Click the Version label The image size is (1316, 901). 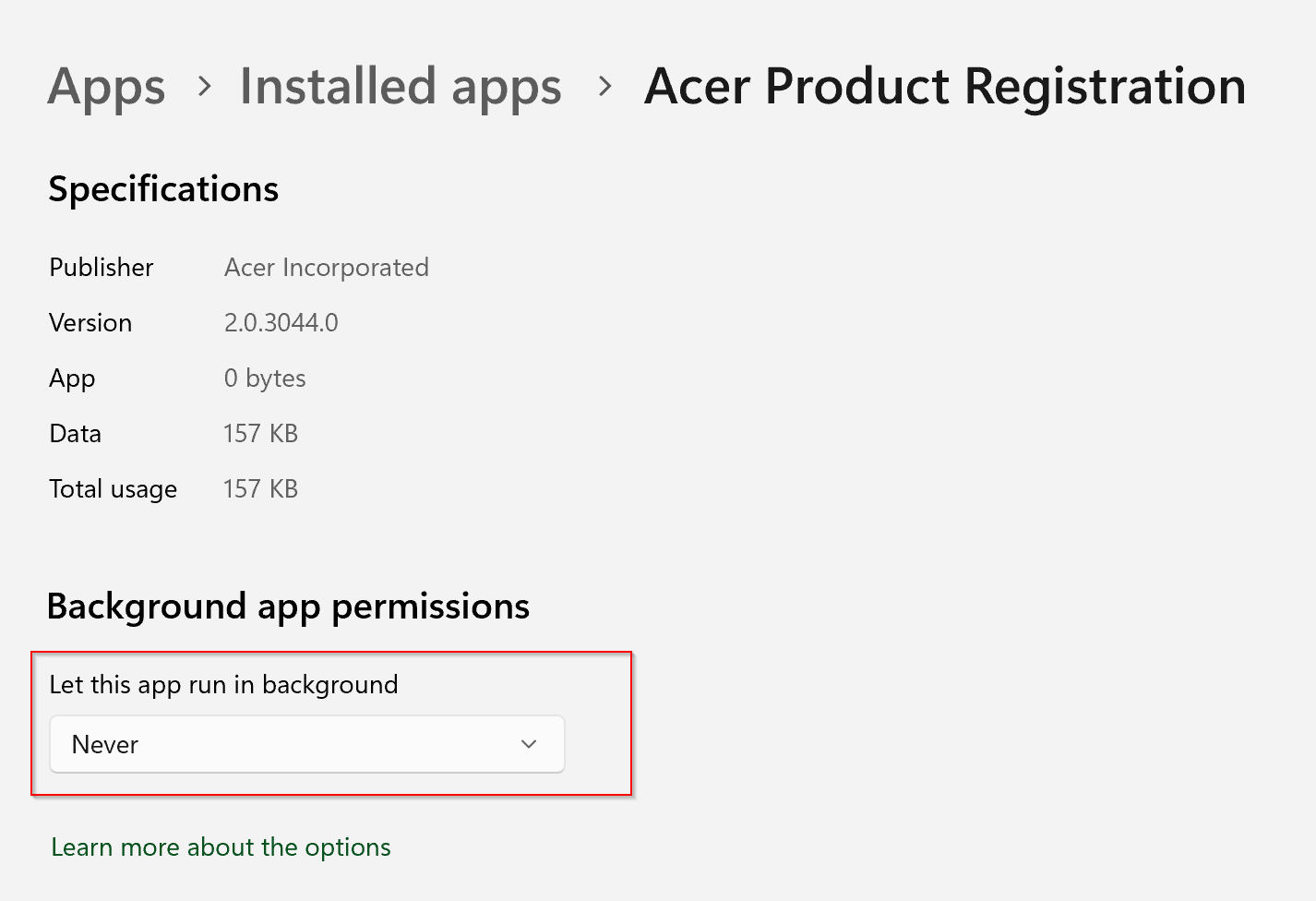pos(90,323)
